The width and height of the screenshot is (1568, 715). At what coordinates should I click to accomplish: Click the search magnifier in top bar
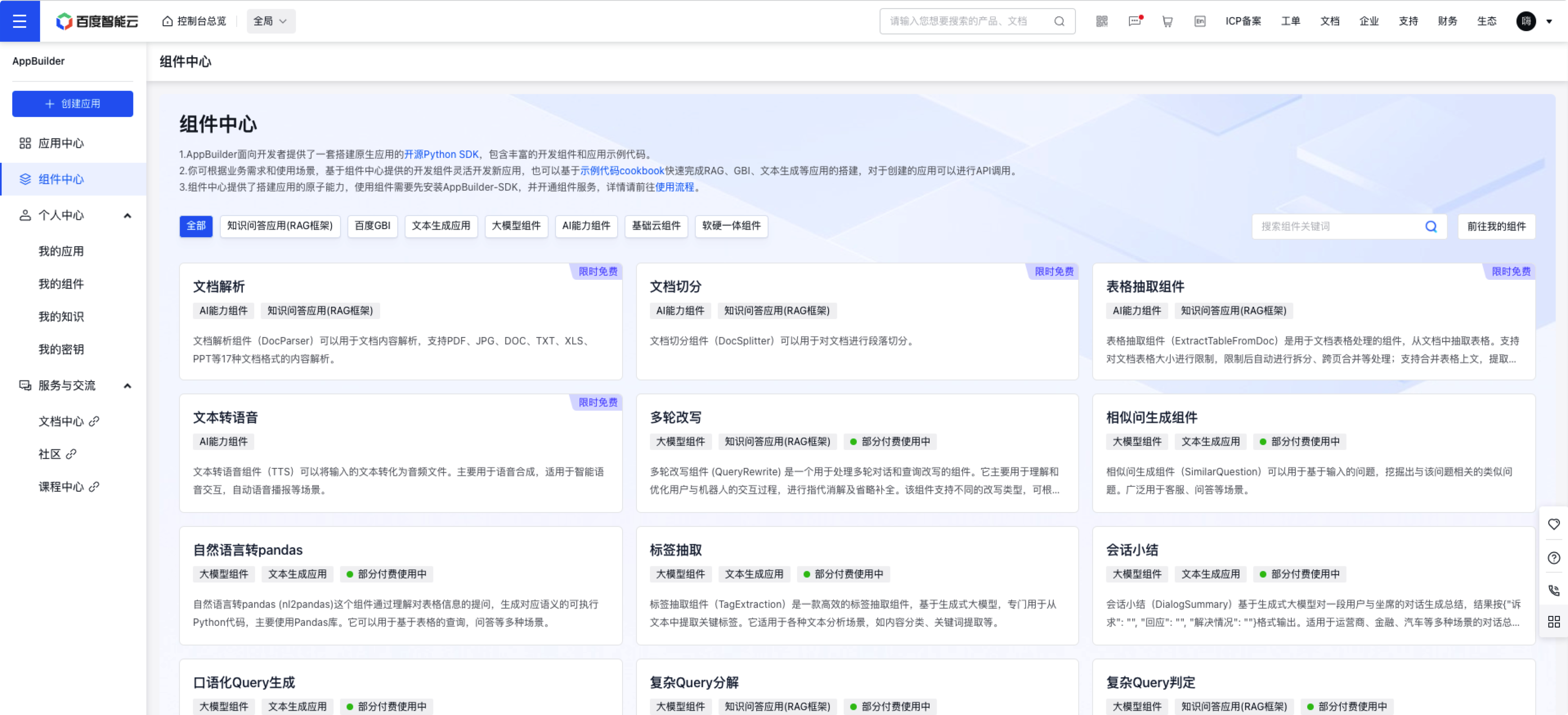(x=1059, y=21)
